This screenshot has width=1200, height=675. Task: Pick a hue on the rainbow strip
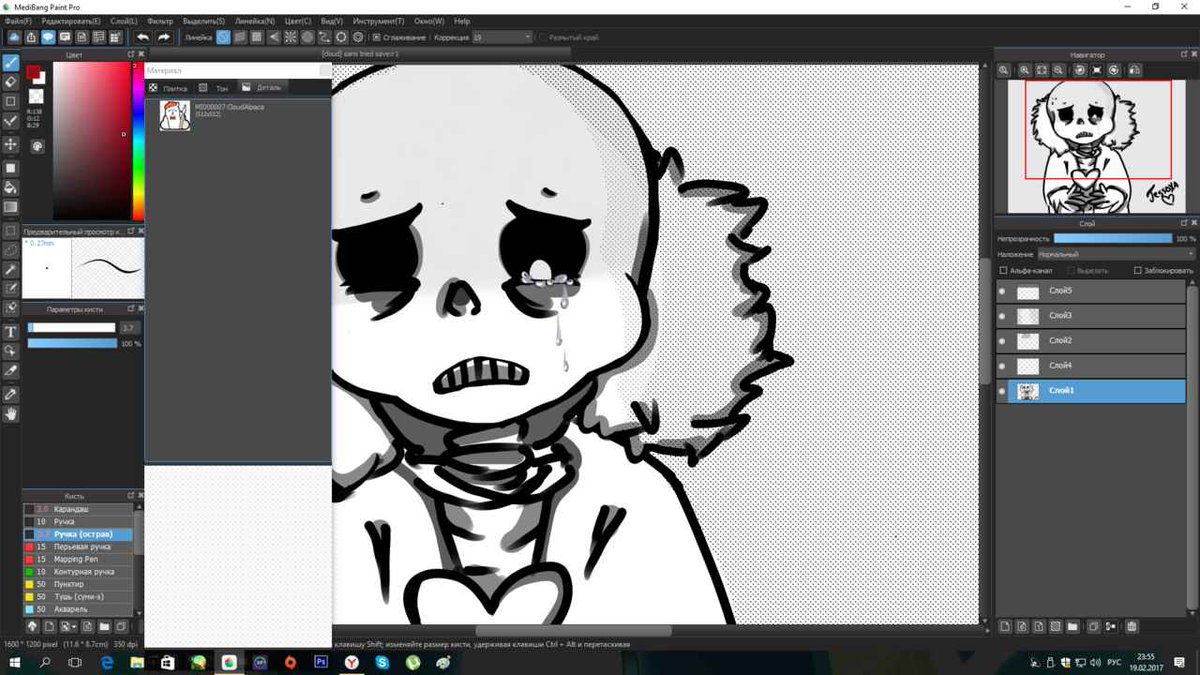coord(139,140)
